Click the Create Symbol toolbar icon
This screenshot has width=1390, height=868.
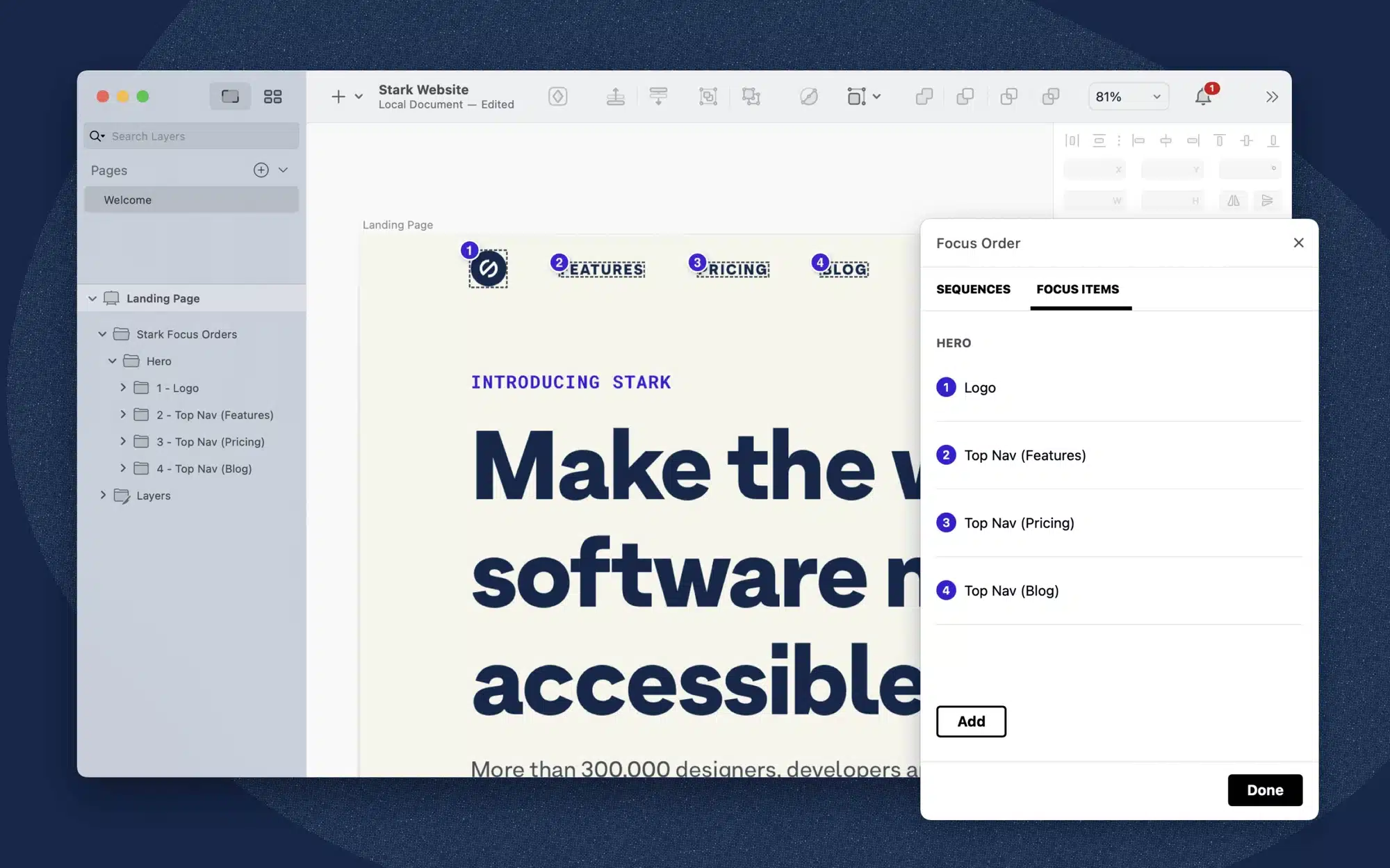click(x=557, y=97)
